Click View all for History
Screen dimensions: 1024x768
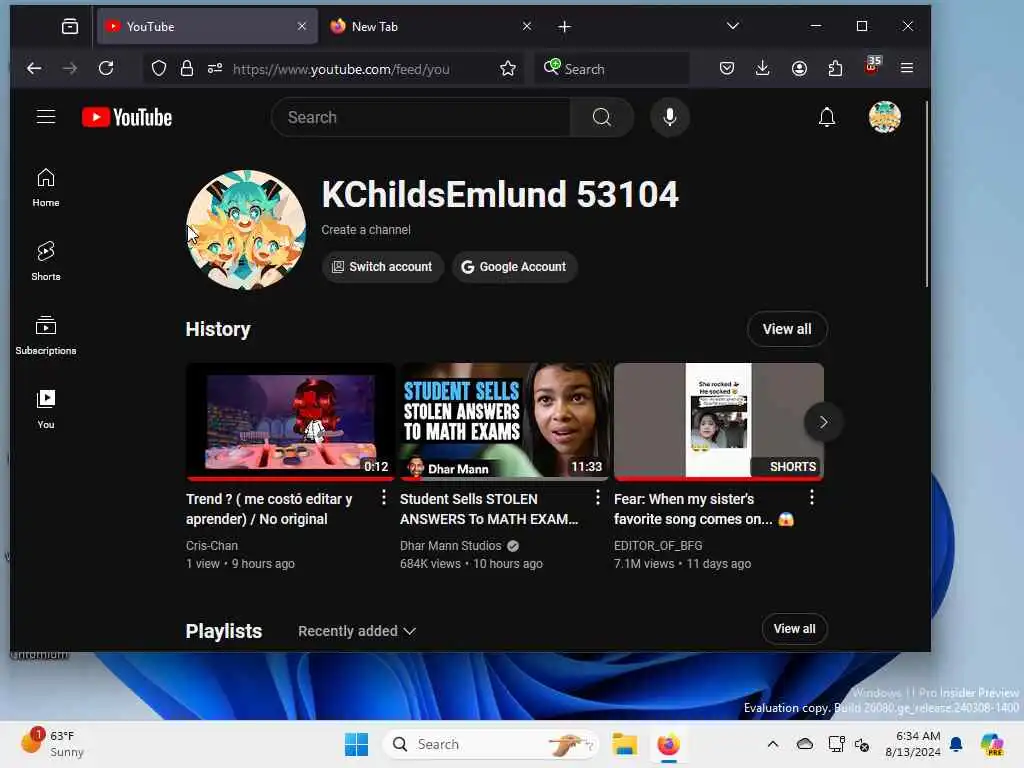pos(787,329)
